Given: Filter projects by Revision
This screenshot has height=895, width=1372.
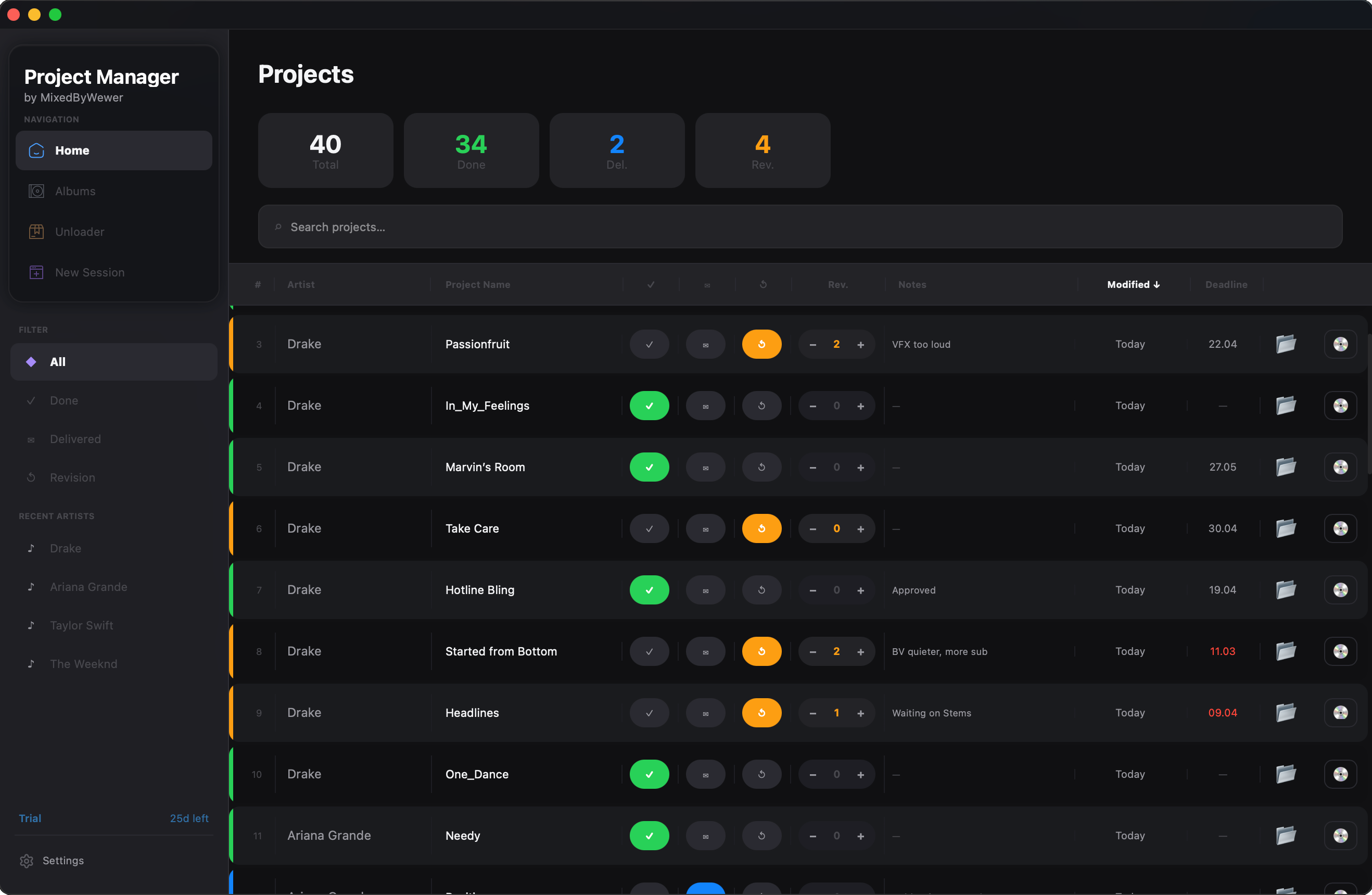Looking at the screenshot, I should pyautogui.click(x=72, y=477).
